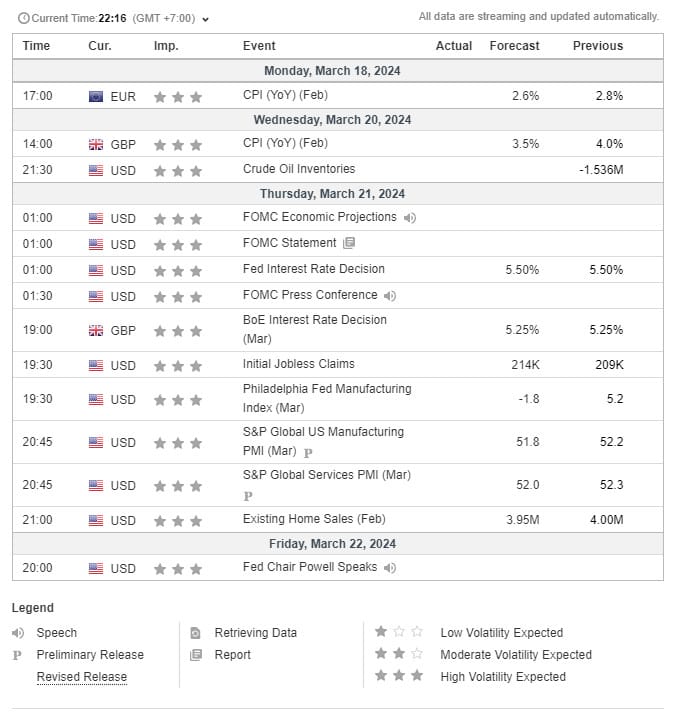Open the Existing Home Sales (Feb) event
Image resolution: width=675 pixels, height=712 pixels.
click(x=313, y=519)
